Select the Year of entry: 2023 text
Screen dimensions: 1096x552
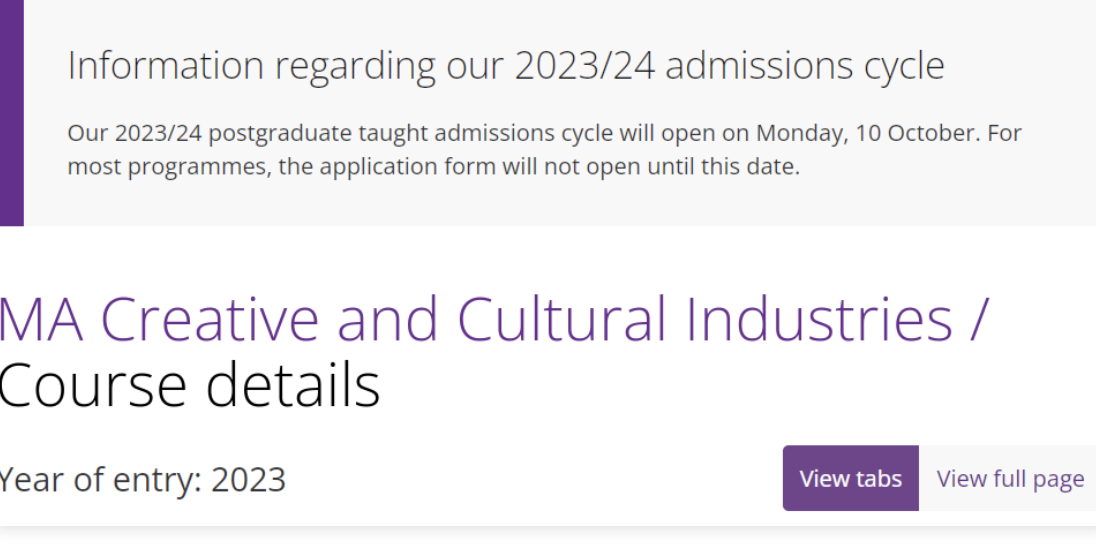[x=142, y=480]
